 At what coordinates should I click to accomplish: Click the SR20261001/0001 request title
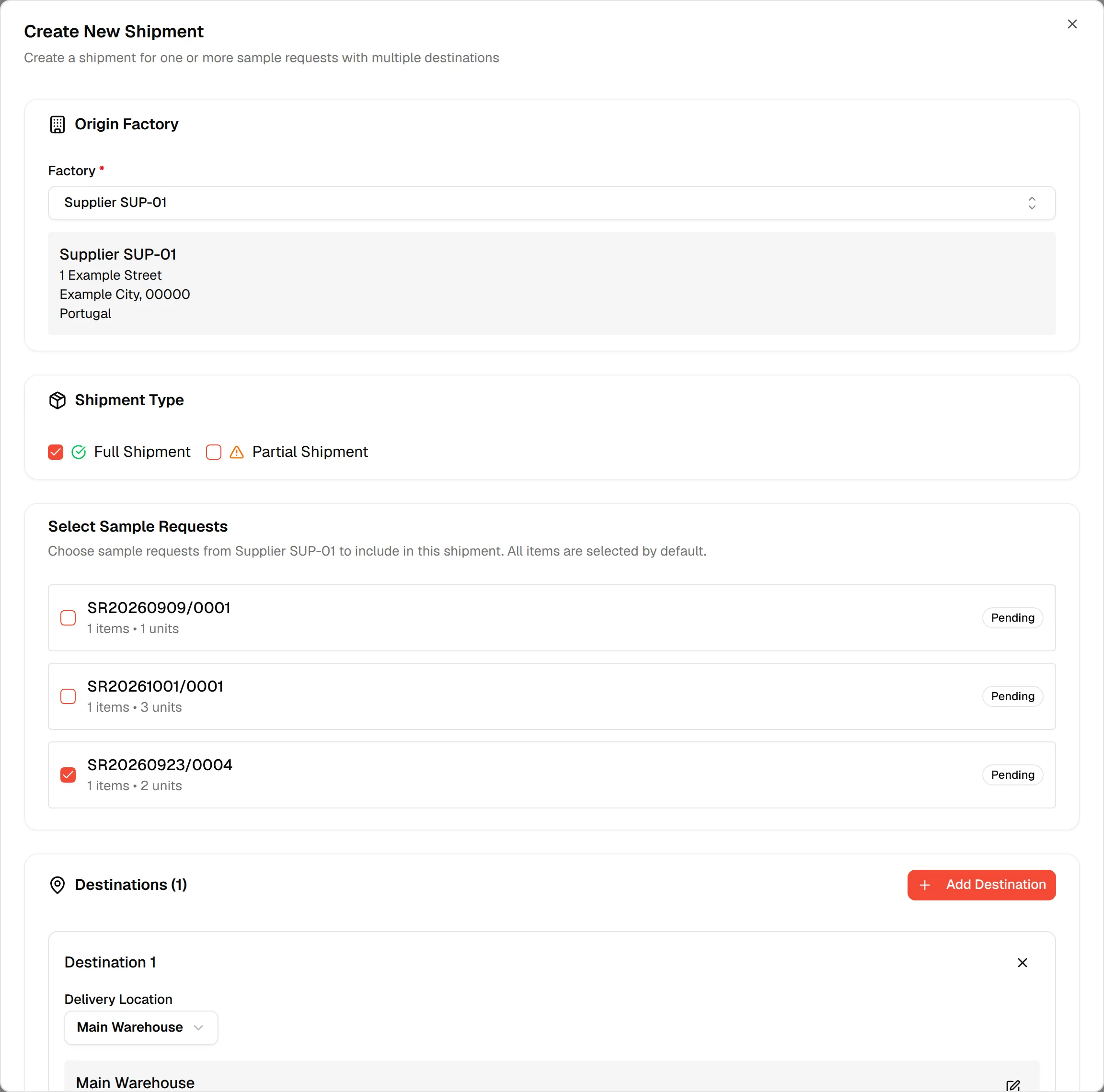point(155,686)
